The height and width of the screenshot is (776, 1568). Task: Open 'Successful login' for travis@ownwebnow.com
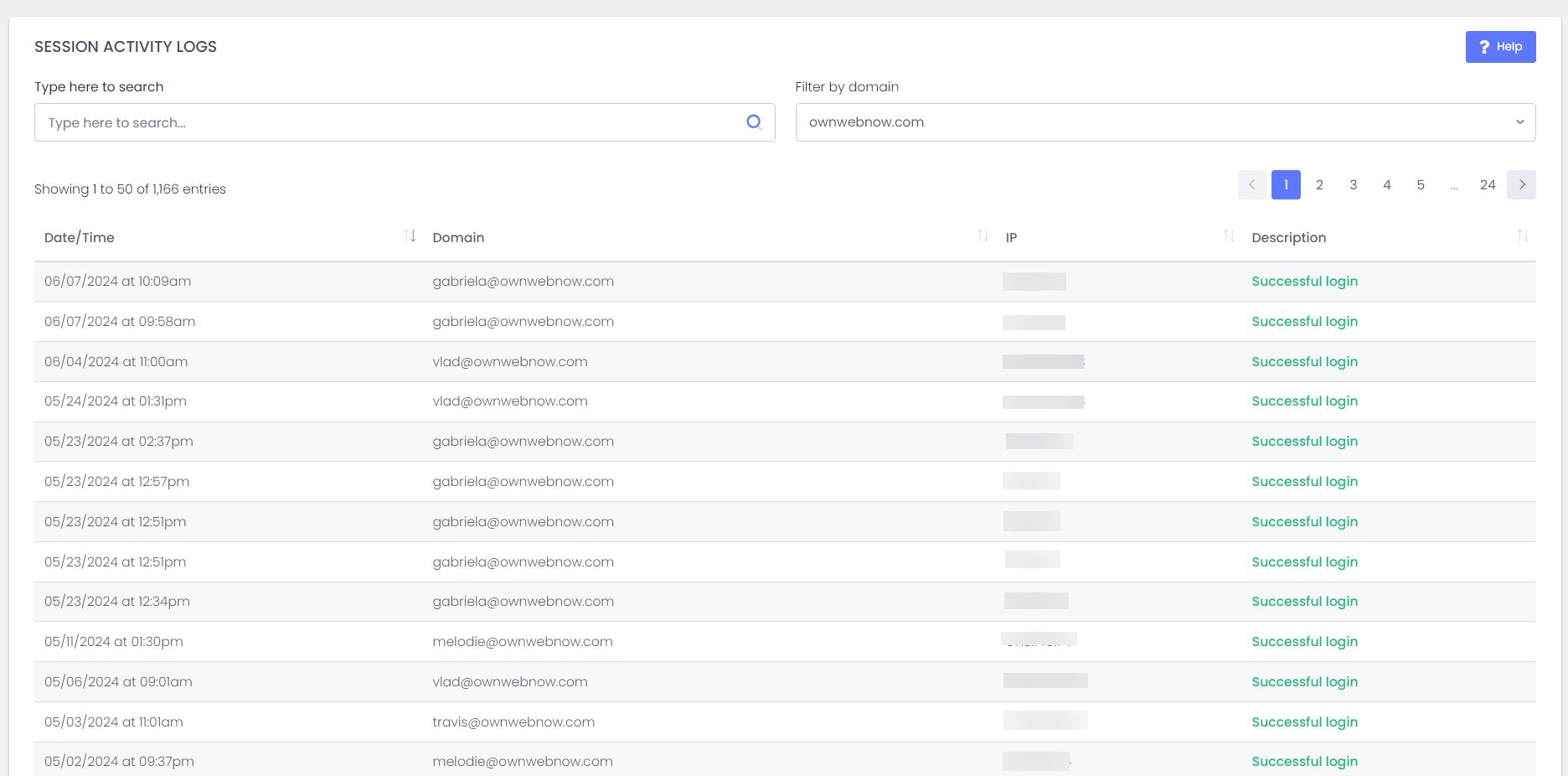[x=1304, y=722]
